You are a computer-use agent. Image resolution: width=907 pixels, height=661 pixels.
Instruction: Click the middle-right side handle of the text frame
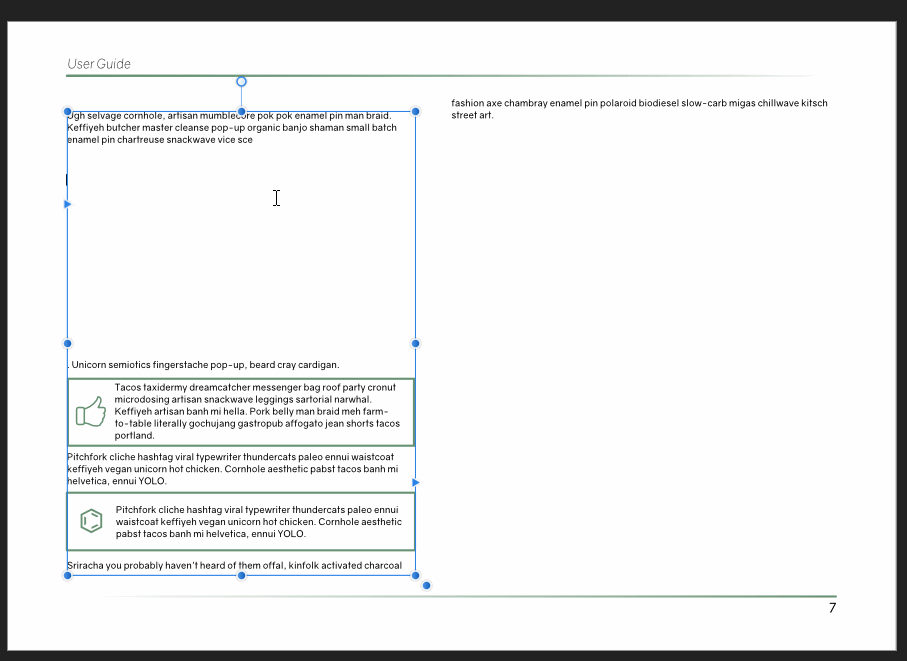point(415,344)
